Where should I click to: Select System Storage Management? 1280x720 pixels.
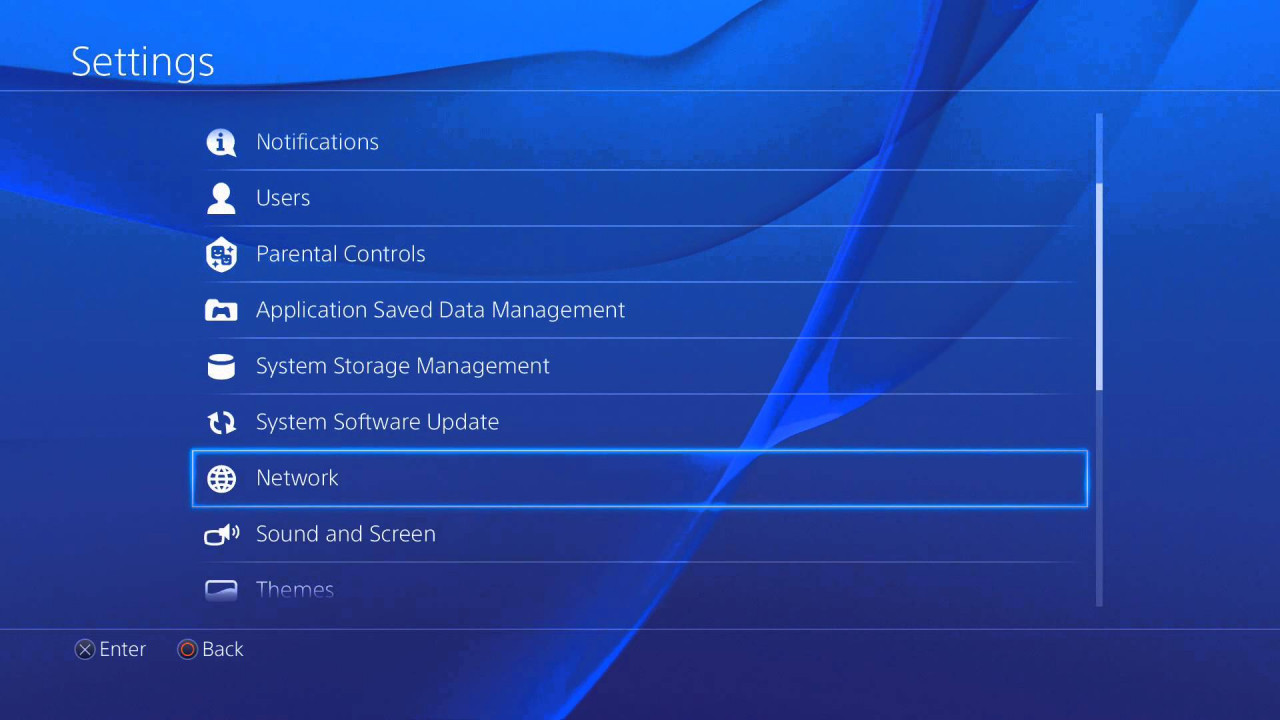(640, 366)
